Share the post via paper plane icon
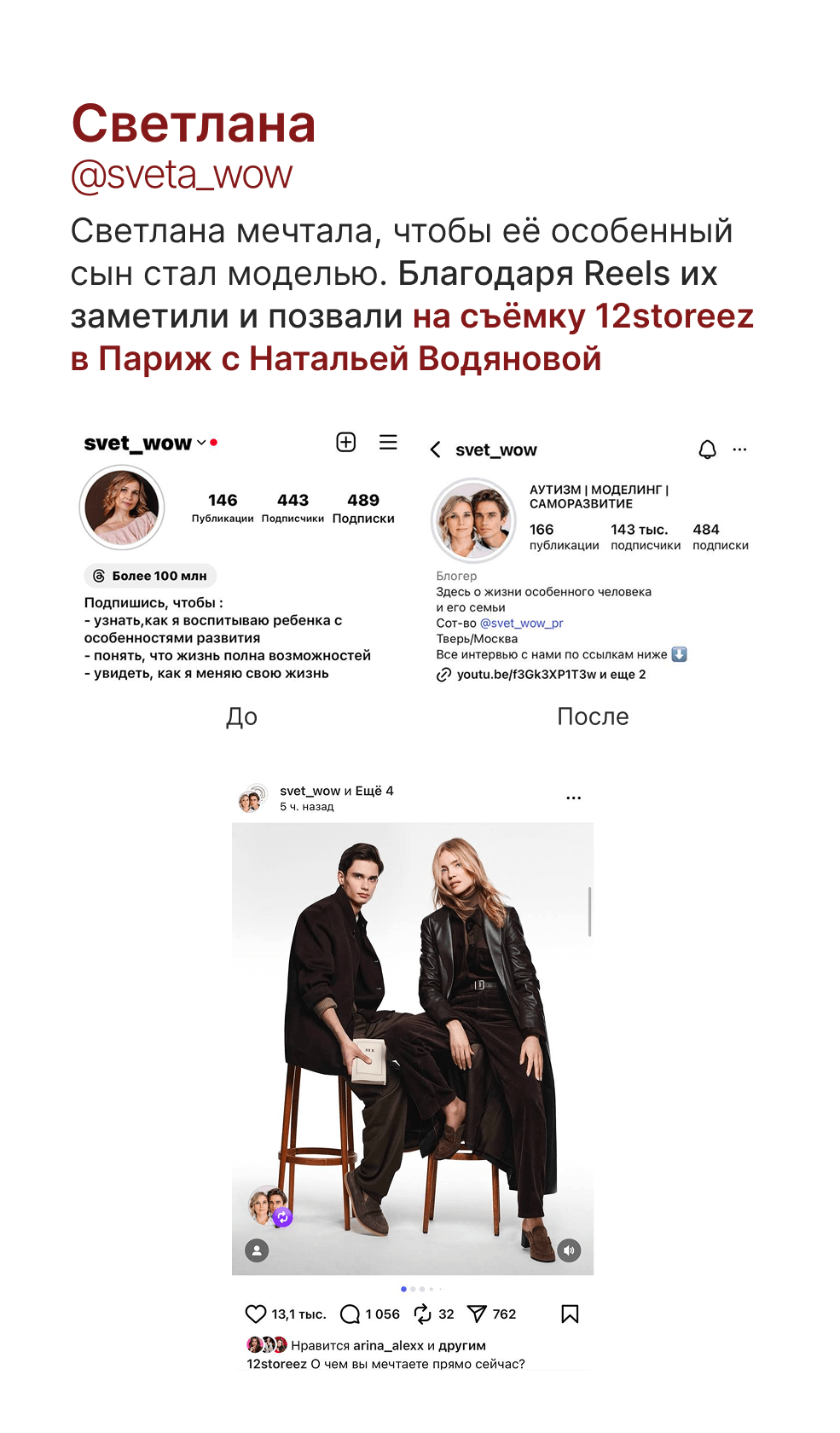The image size is (840, 1433). tap(477, 1314)
